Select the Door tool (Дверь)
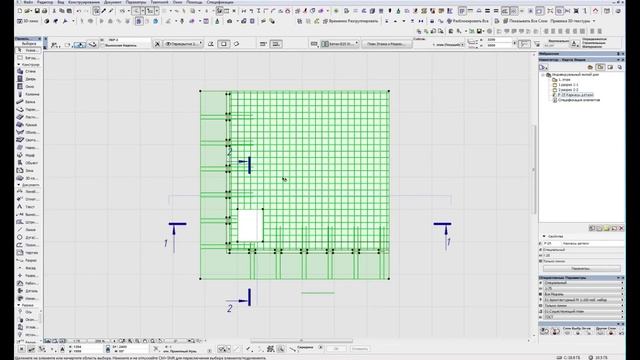 pos(28,79)
